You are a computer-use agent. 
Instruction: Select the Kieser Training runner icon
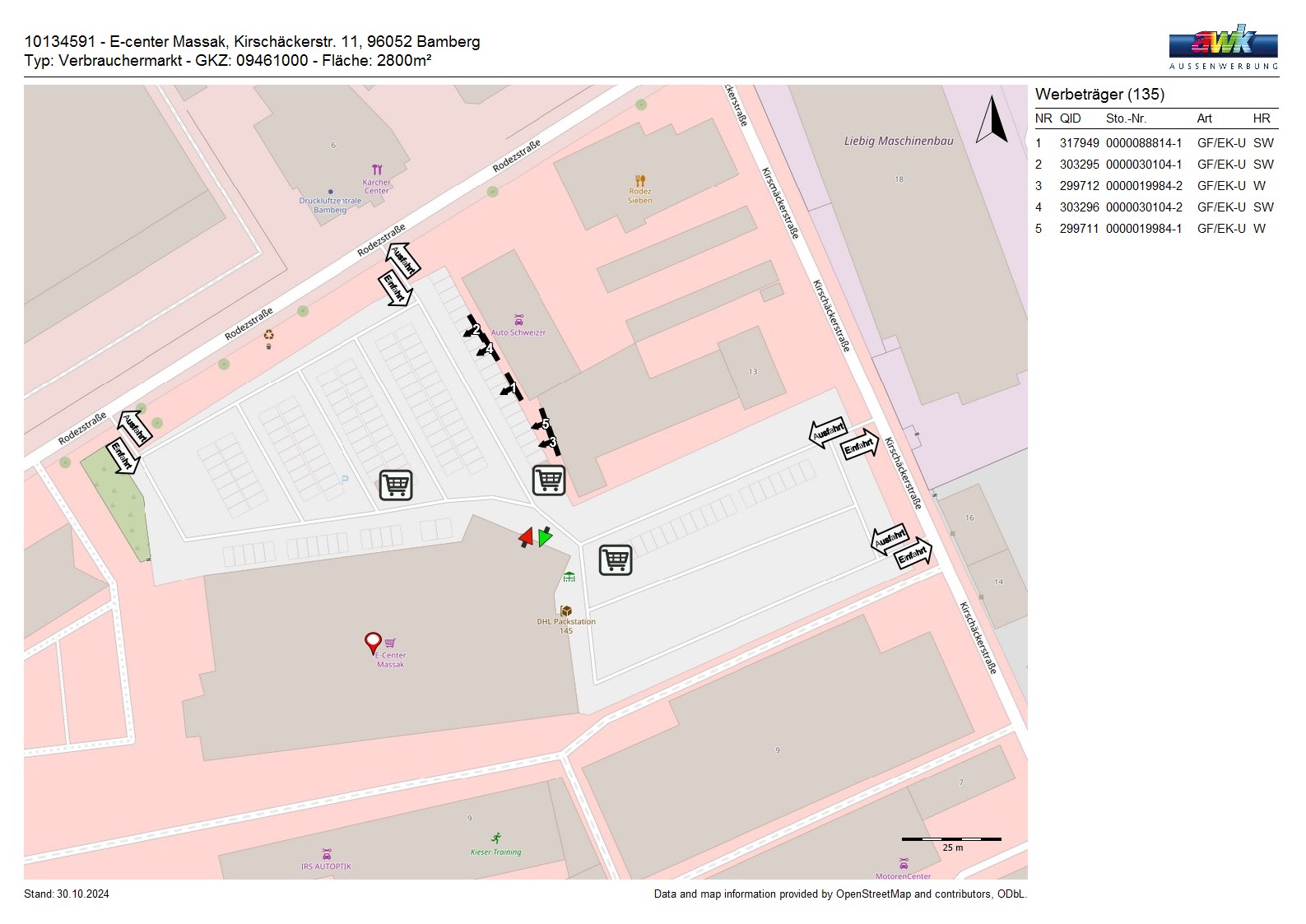(496, 838)
